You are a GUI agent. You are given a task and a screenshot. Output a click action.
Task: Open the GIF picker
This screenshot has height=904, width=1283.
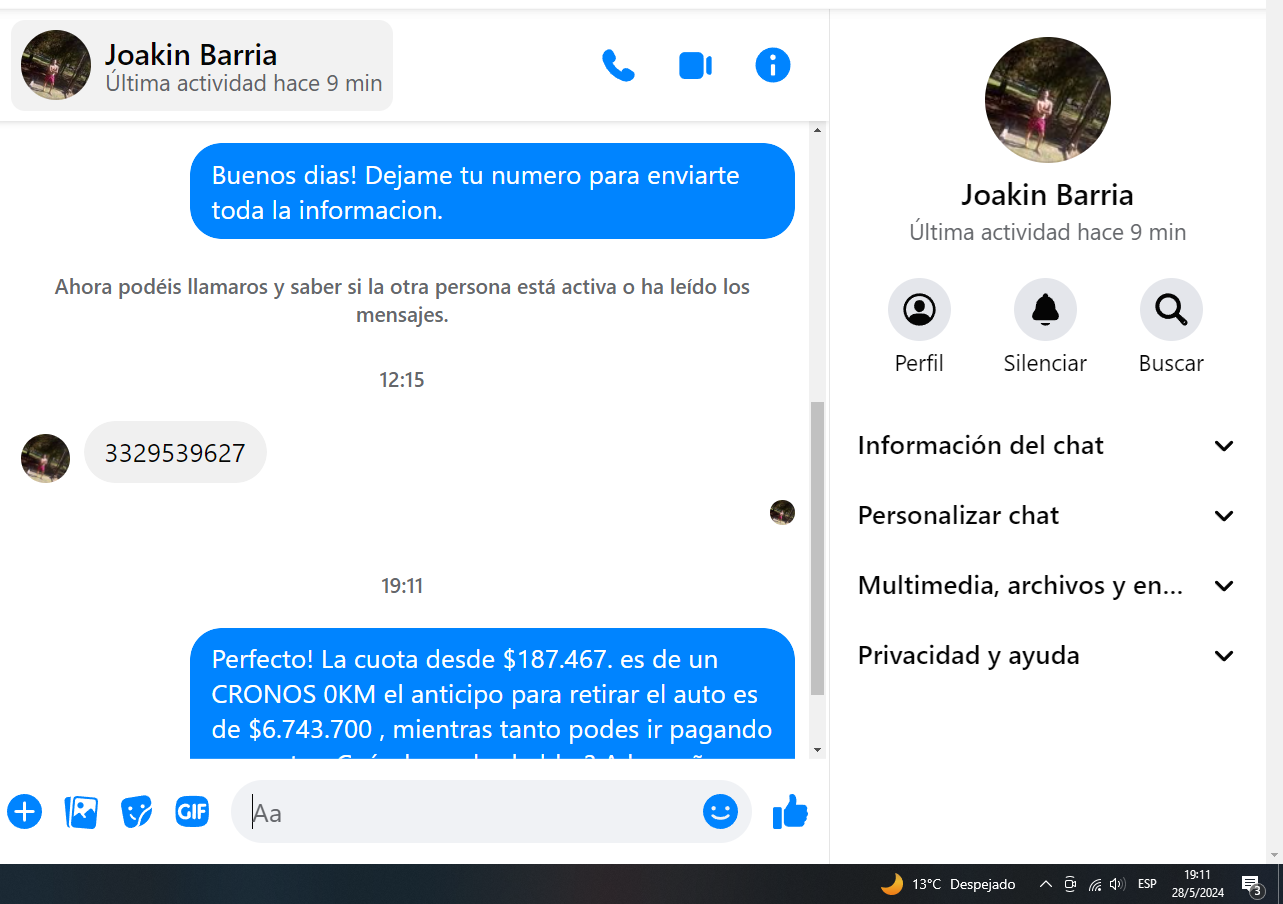[192, 812]
